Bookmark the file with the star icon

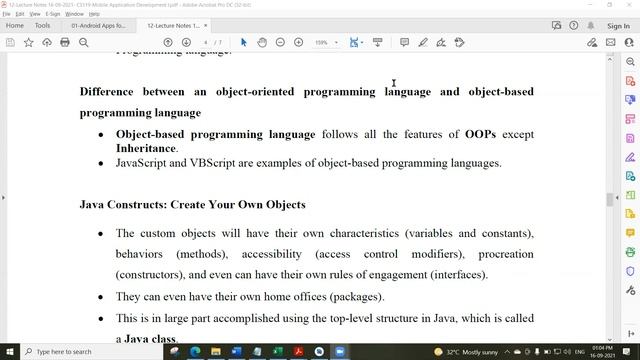click(29, 42)
